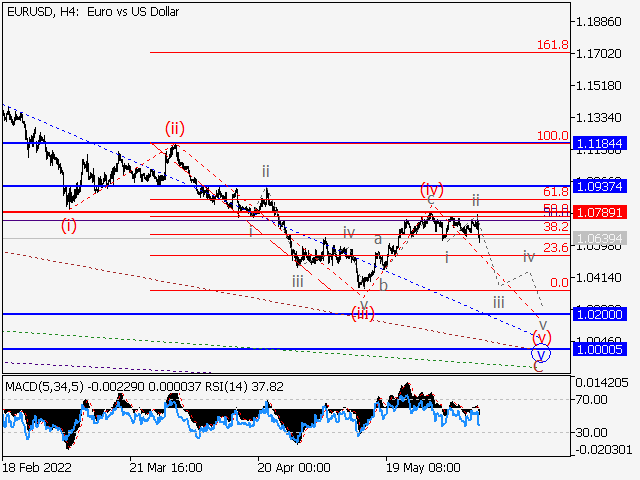Select the gray wave b label
640x480 pixels.
tap(383, 285)
